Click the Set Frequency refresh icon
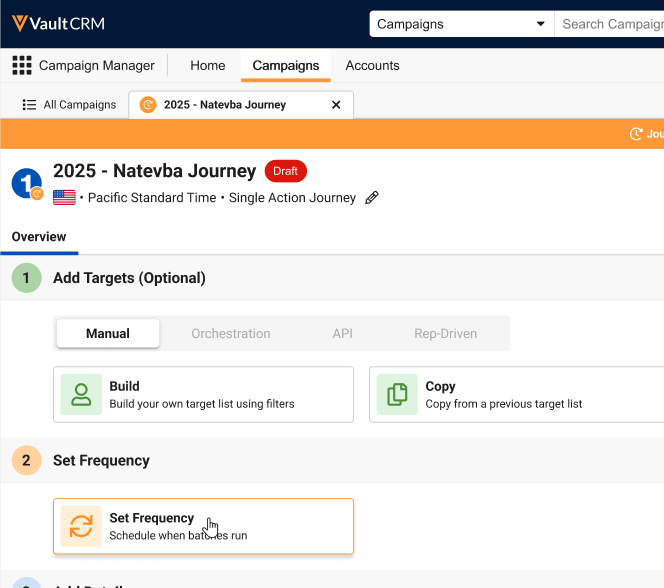Screen dimensions: 664x588 tap(81, 526)
